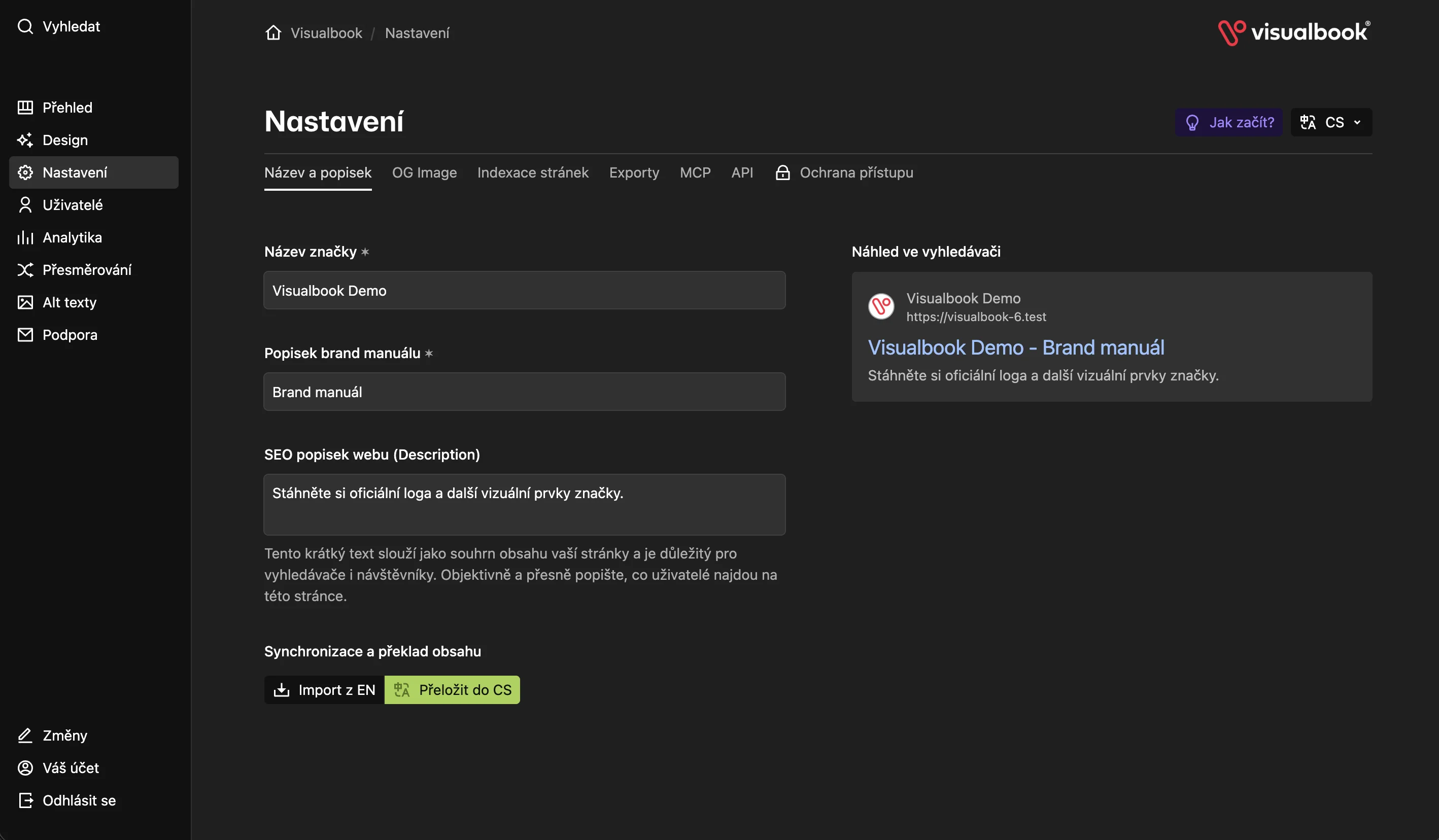Click the Nastavení gear icon
Viewport: 1439px width, 840px height.
coord(25,172)
